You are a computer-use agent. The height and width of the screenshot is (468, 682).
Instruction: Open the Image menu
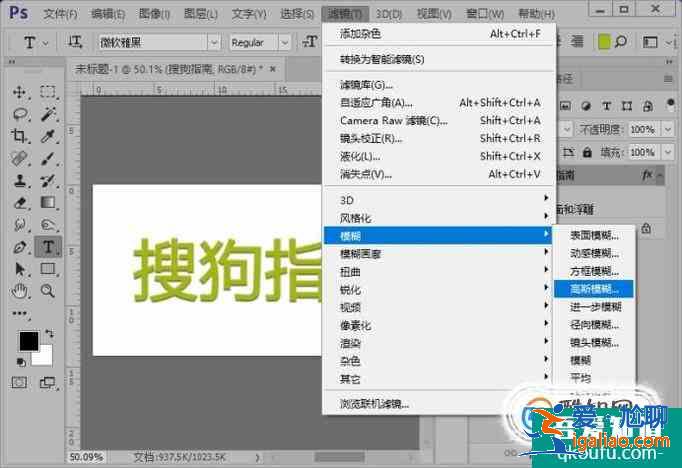tap(154, 14)
